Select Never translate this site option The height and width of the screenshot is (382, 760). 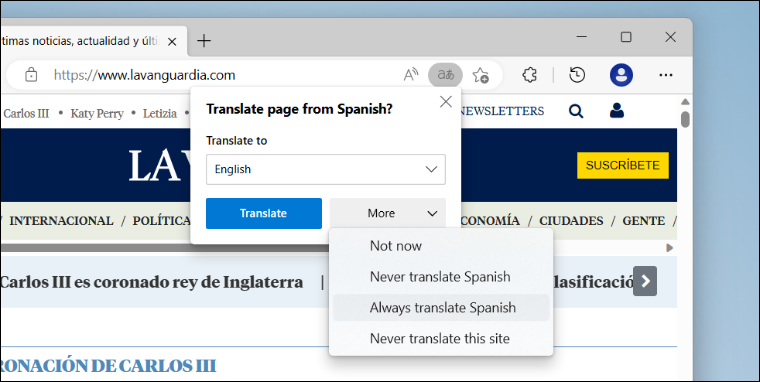(441, 338)
